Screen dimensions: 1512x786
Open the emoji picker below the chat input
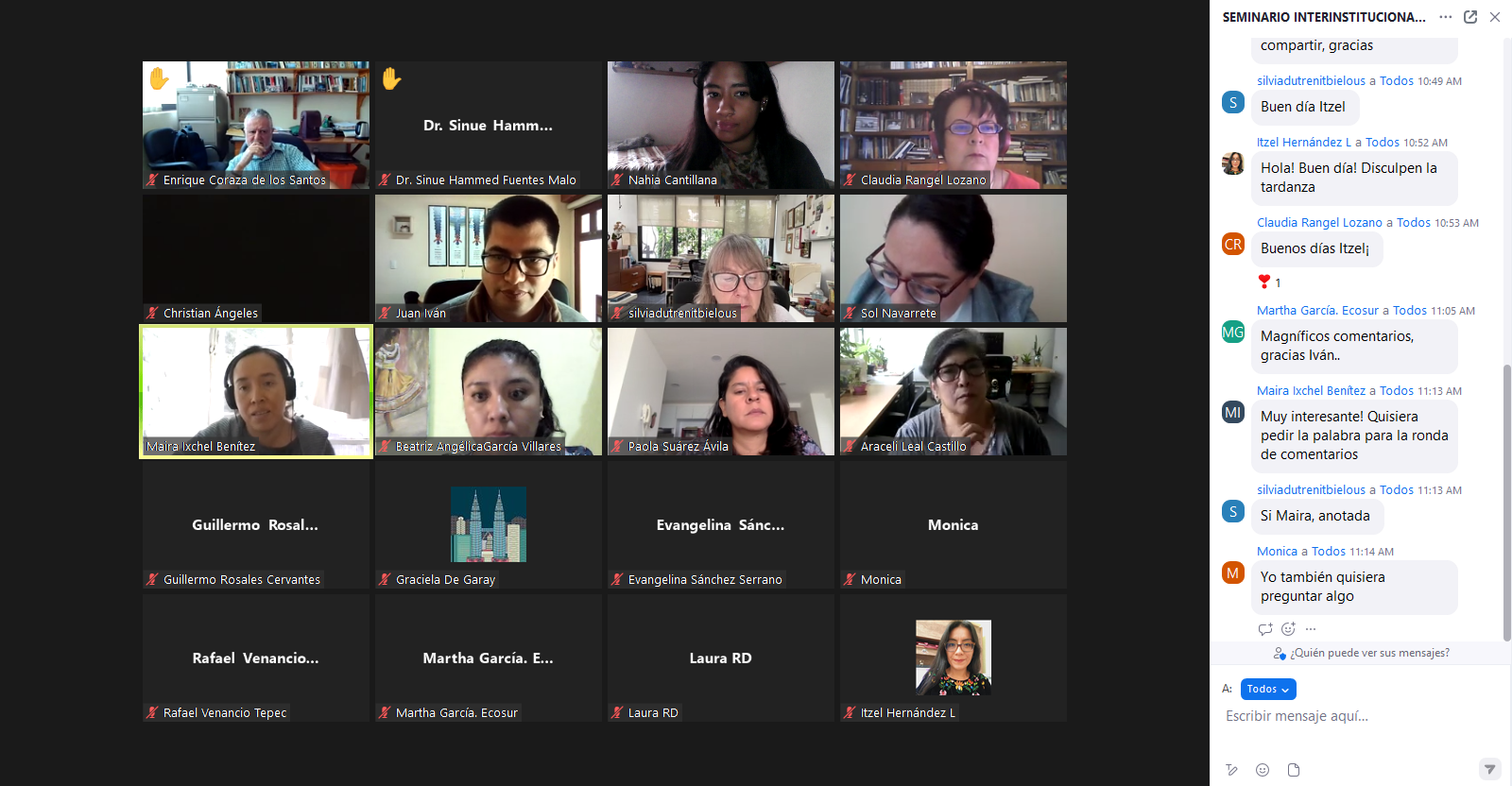(x=1263, y=770)
